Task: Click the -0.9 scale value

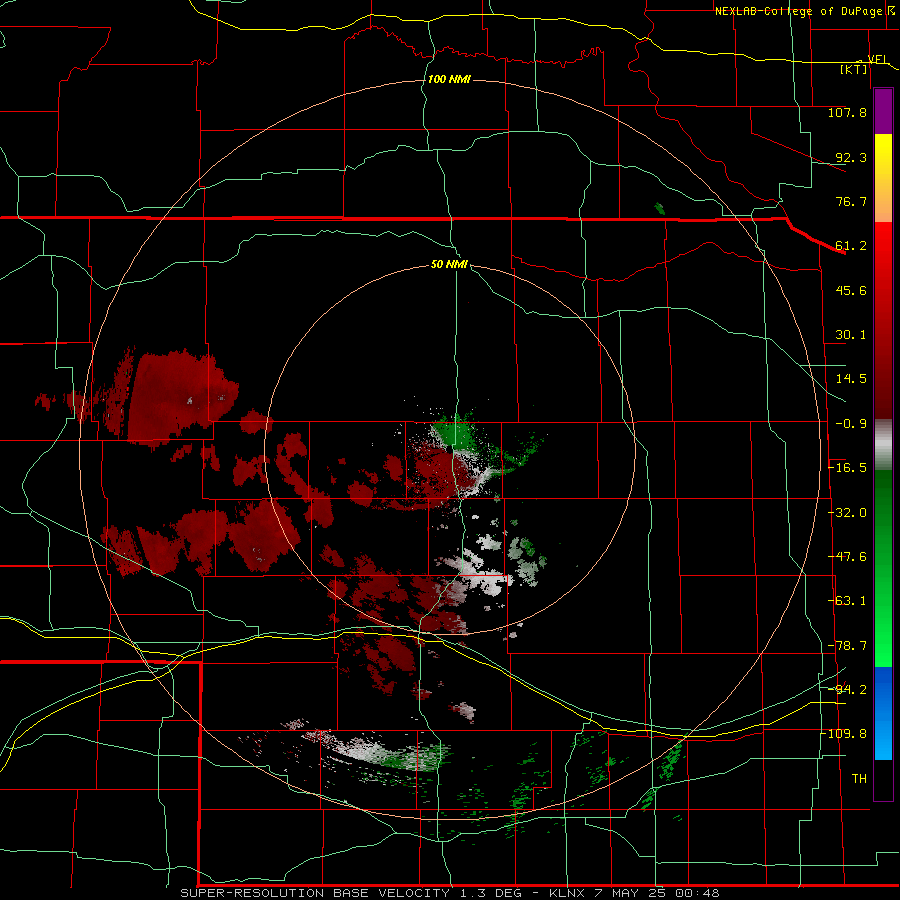Action: (x=851, y=424)
